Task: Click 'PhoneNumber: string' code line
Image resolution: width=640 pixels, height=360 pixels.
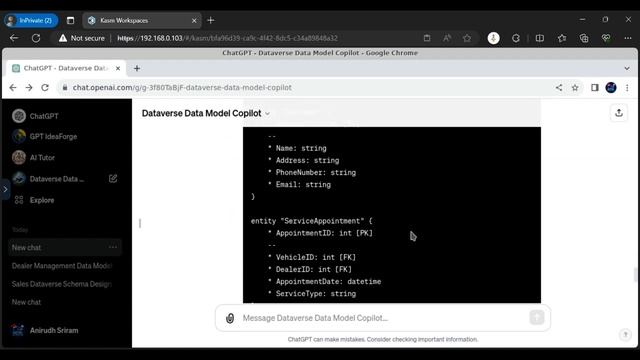Action: click(316, 173)
